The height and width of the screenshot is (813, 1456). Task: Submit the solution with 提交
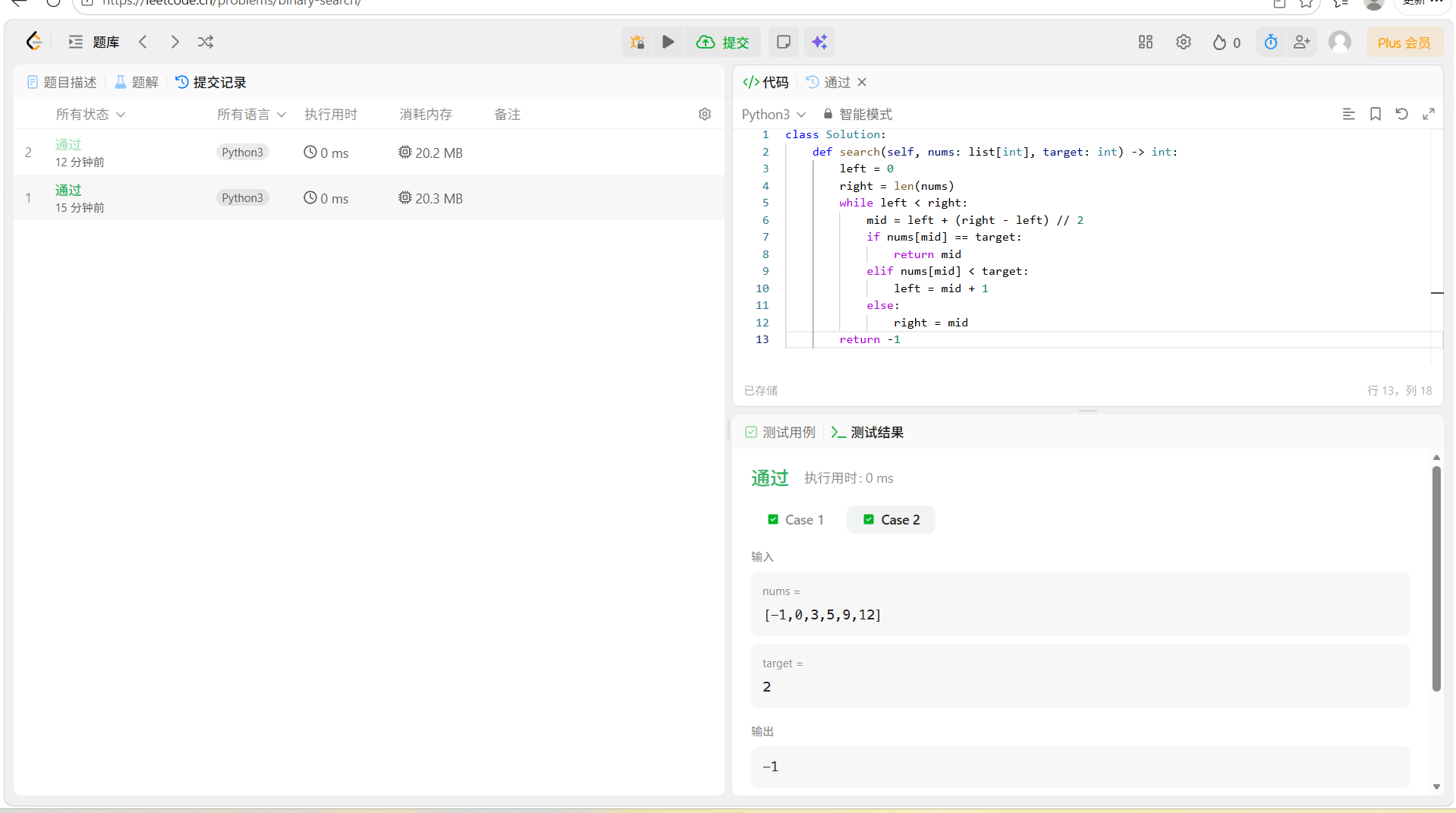coord(723,42)
